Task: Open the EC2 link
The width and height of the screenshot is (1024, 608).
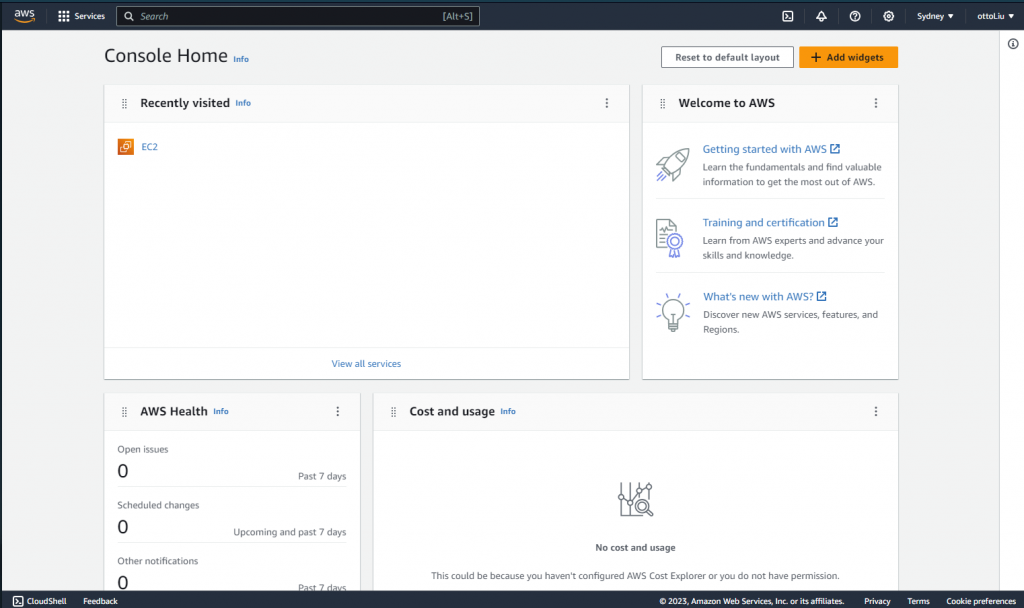Action: click(x=150, y=147)
